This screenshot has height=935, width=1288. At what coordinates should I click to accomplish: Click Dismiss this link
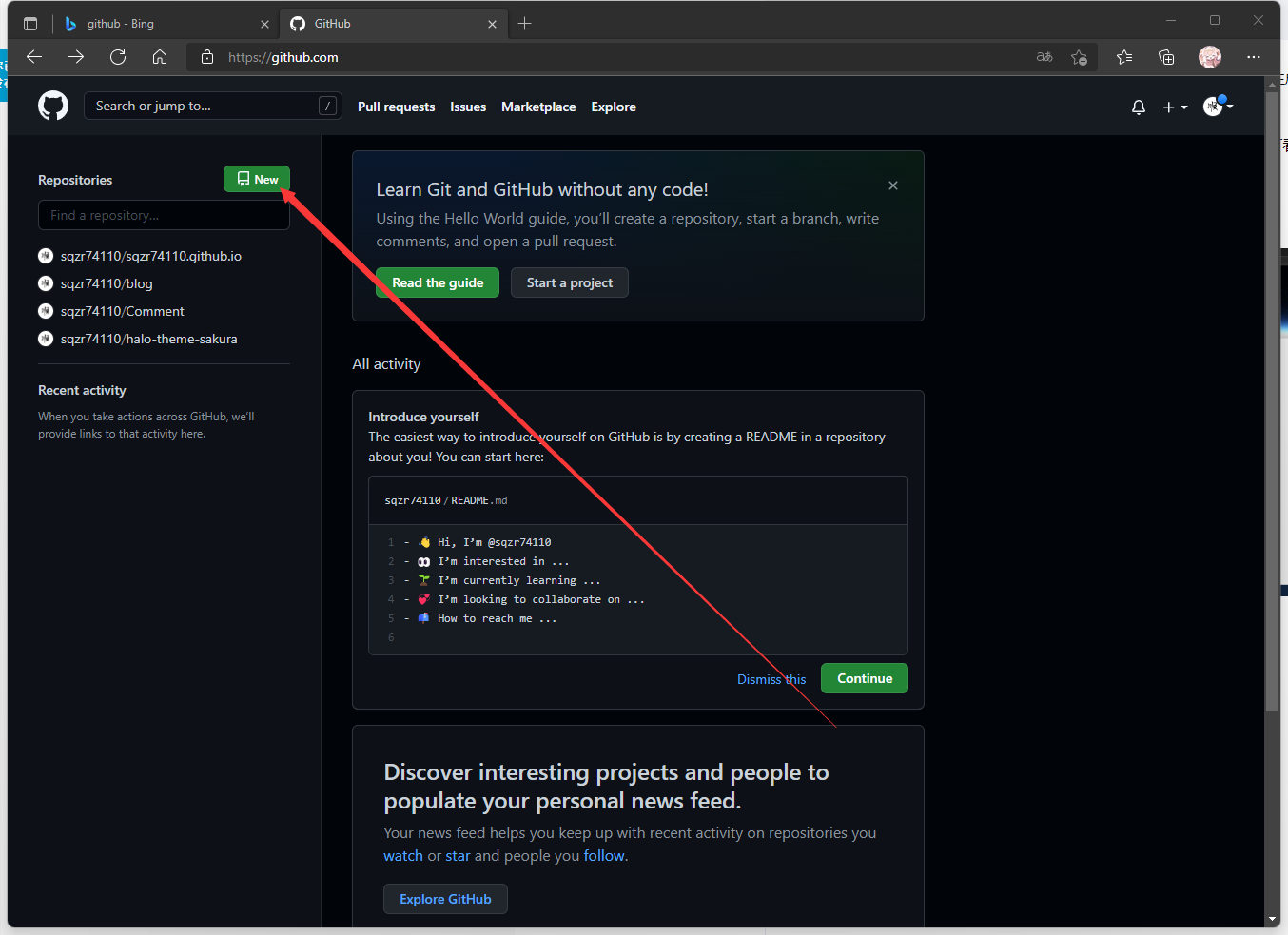pyautogui.click(x=771, y=679)
